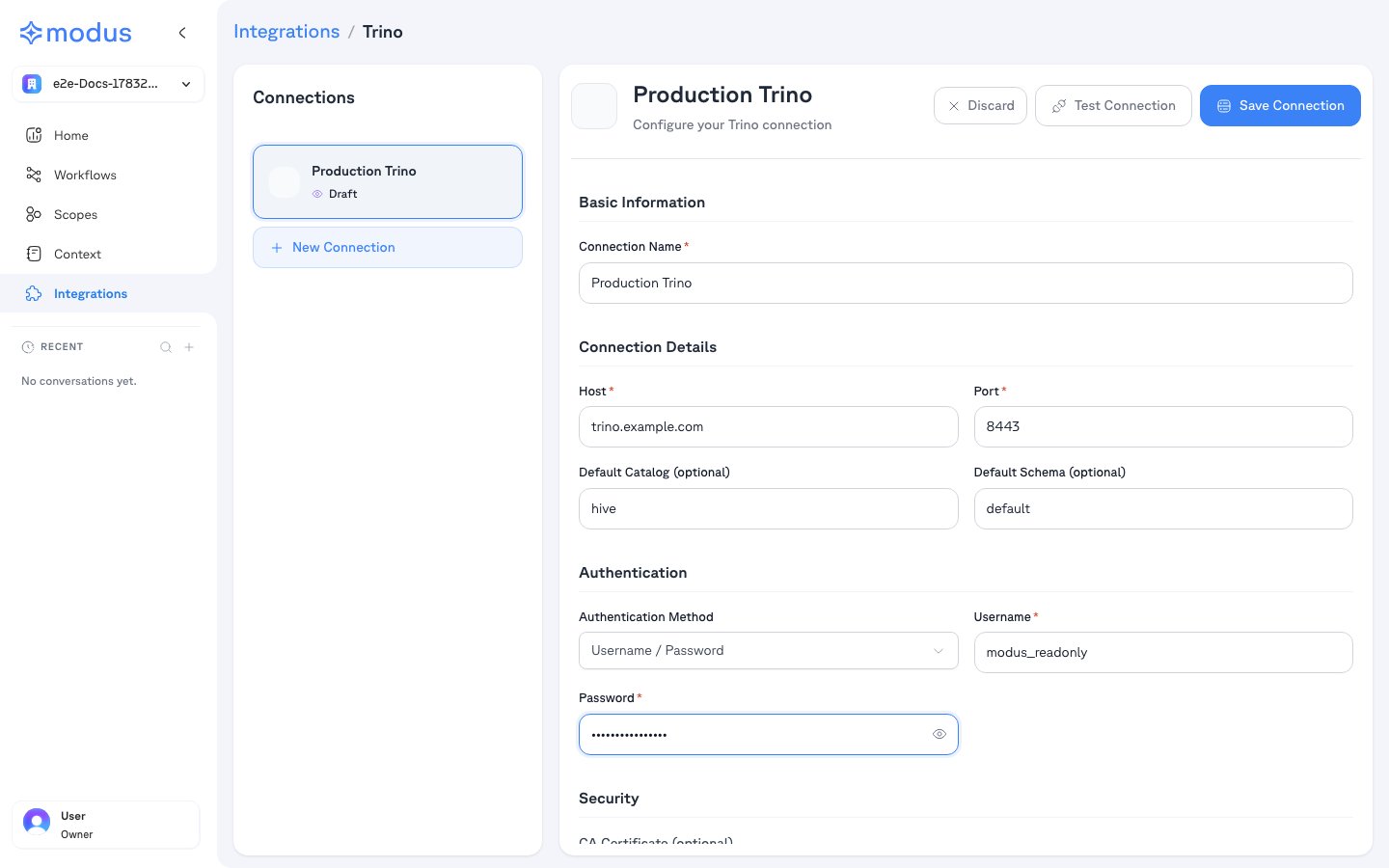Select the Production Trino connection card
This screenshot has height=868, width=1389.
tap(388, 181)
